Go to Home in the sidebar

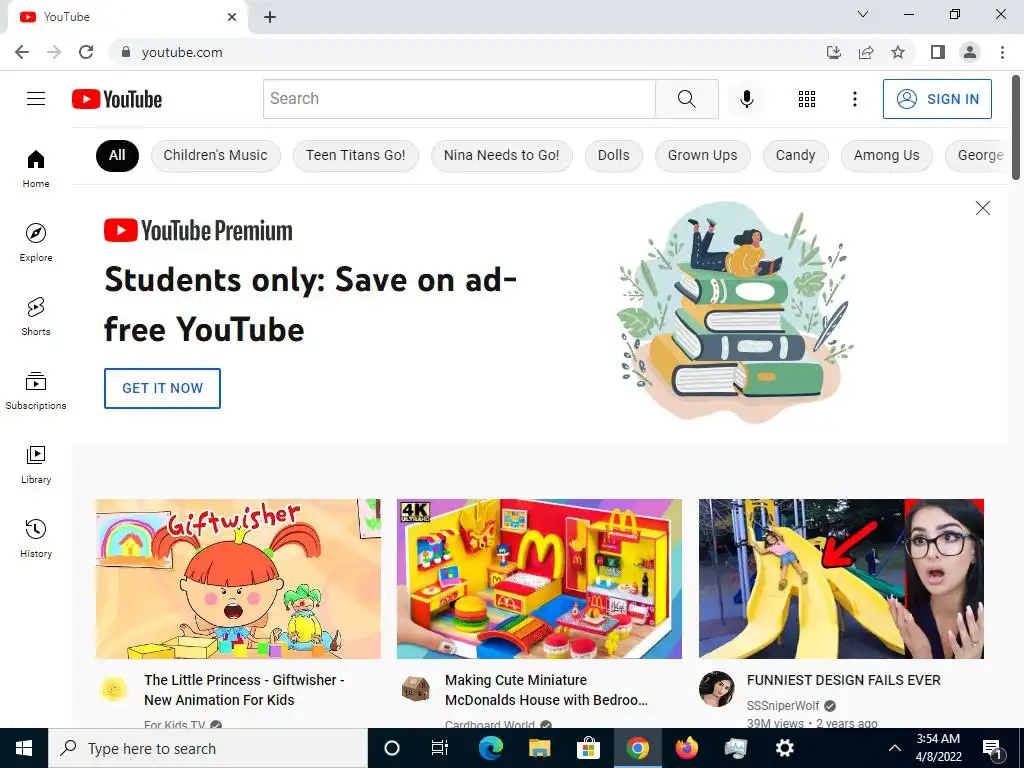click(36, 168)
